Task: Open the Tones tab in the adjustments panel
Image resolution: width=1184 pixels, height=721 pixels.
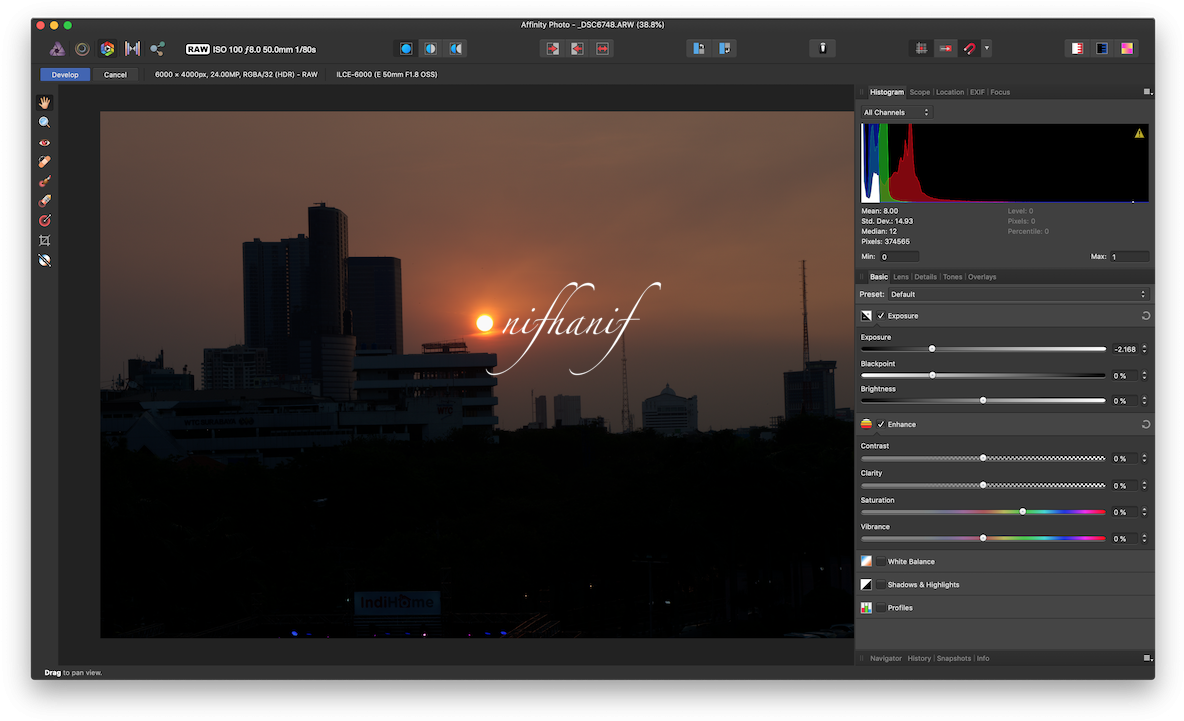Action: click(x=952, y=276)
